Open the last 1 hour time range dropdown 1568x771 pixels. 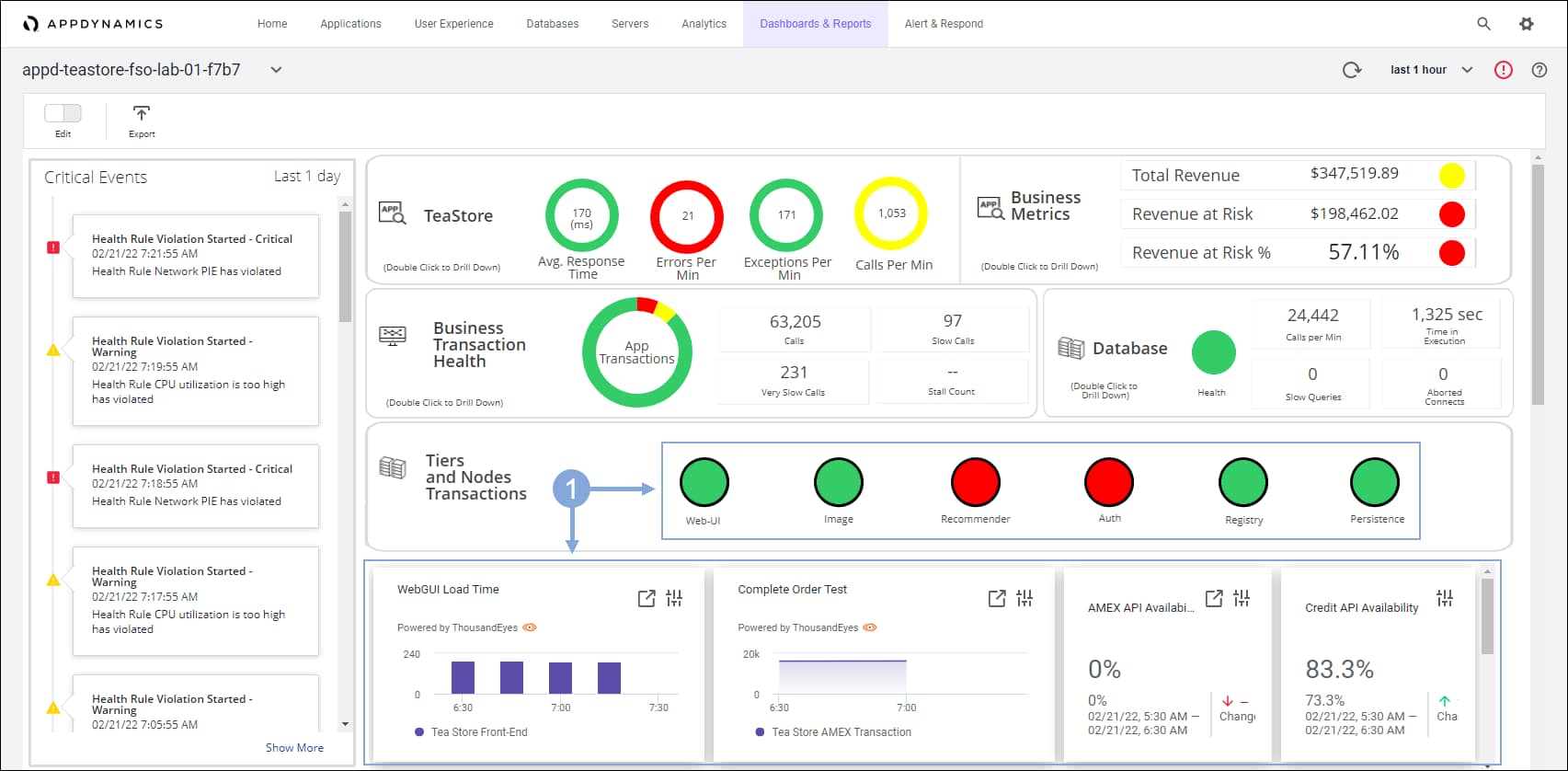[1431, 70]
